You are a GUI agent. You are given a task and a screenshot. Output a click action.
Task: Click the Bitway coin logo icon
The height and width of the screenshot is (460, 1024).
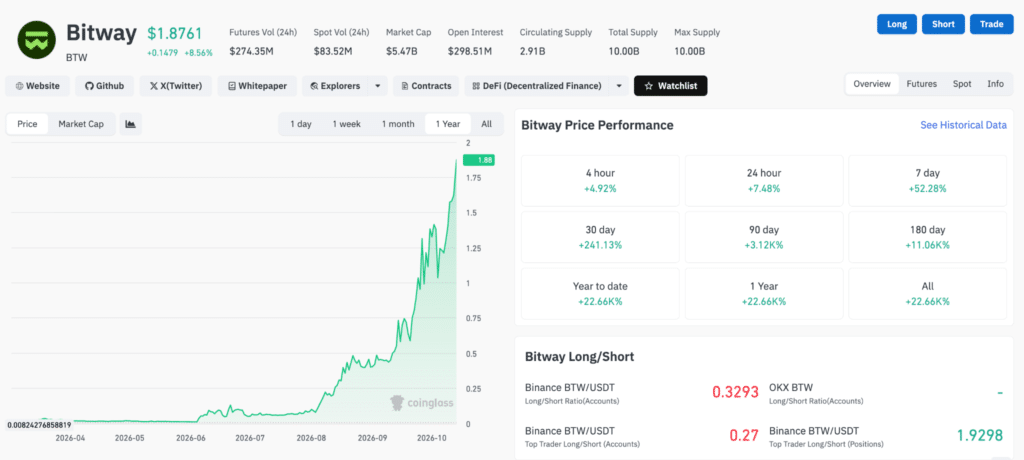[36, 41]
